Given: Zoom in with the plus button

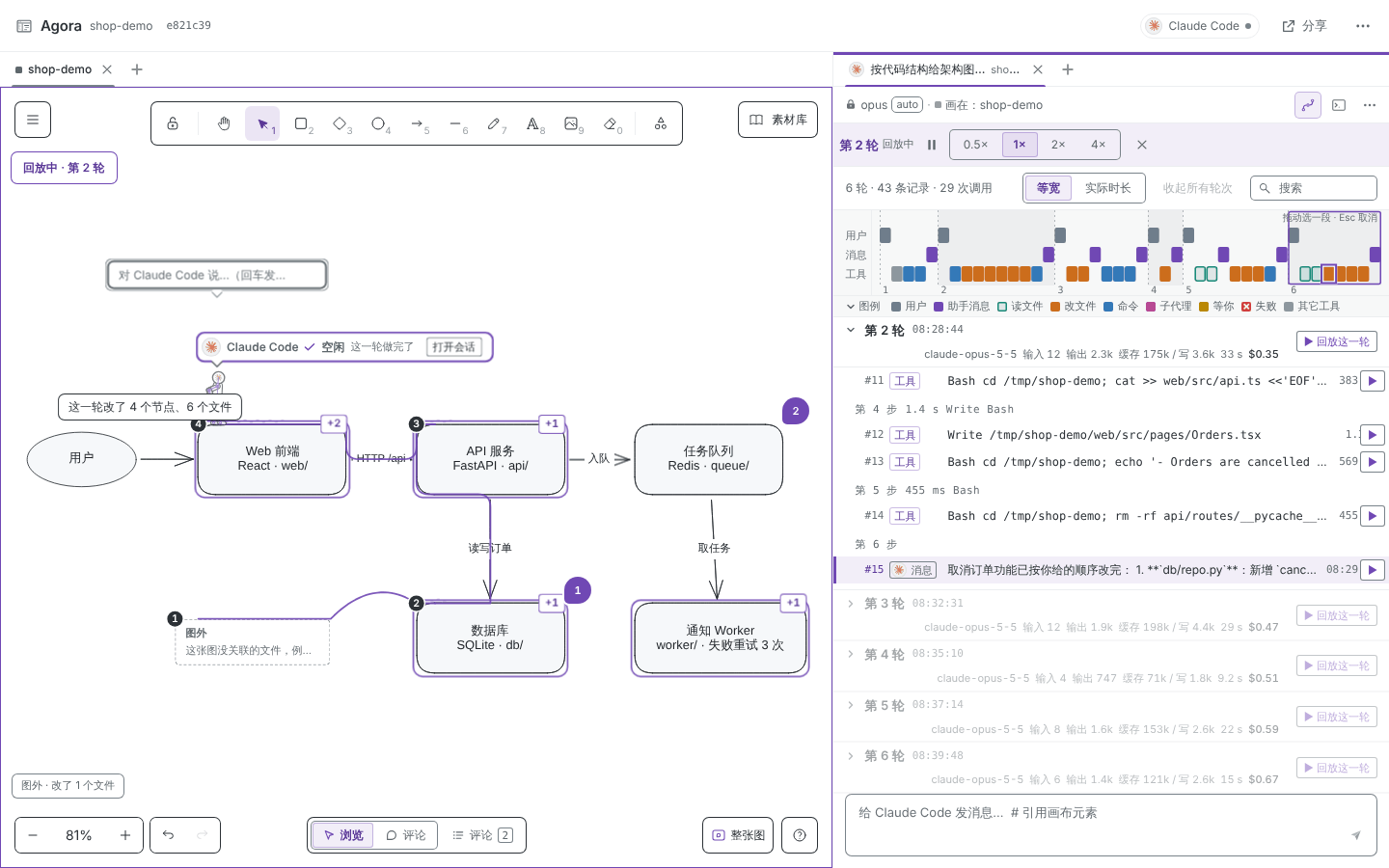Looking at the screenshot, I should (125, 835).
